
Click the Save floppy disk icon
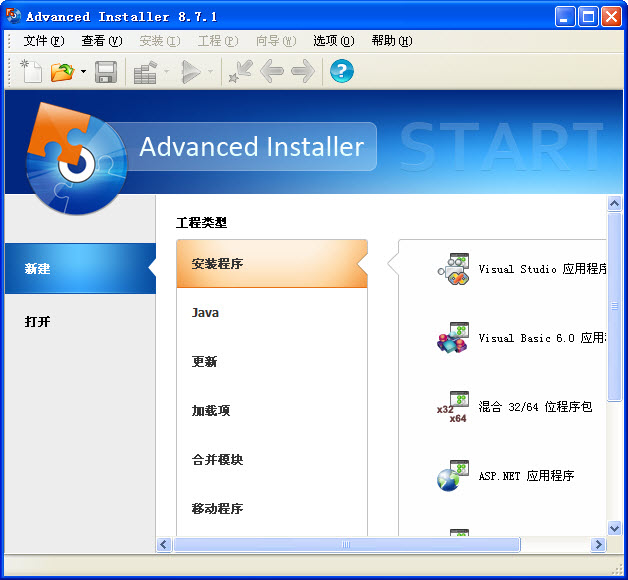pyautogui.click(x=106, y=71)
